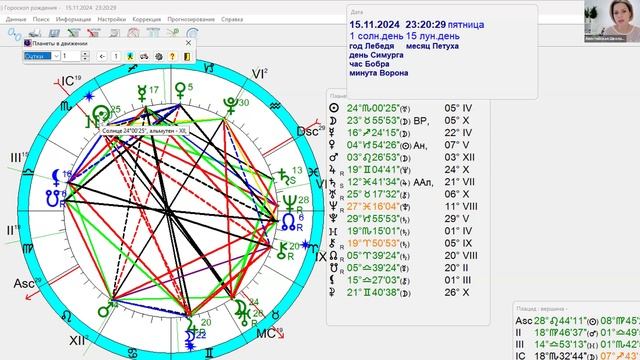The width and height of the screenshot is (640, 360).
Task: Click the Pluto glyph at 30 on chart
Action: tap(231, 106)
